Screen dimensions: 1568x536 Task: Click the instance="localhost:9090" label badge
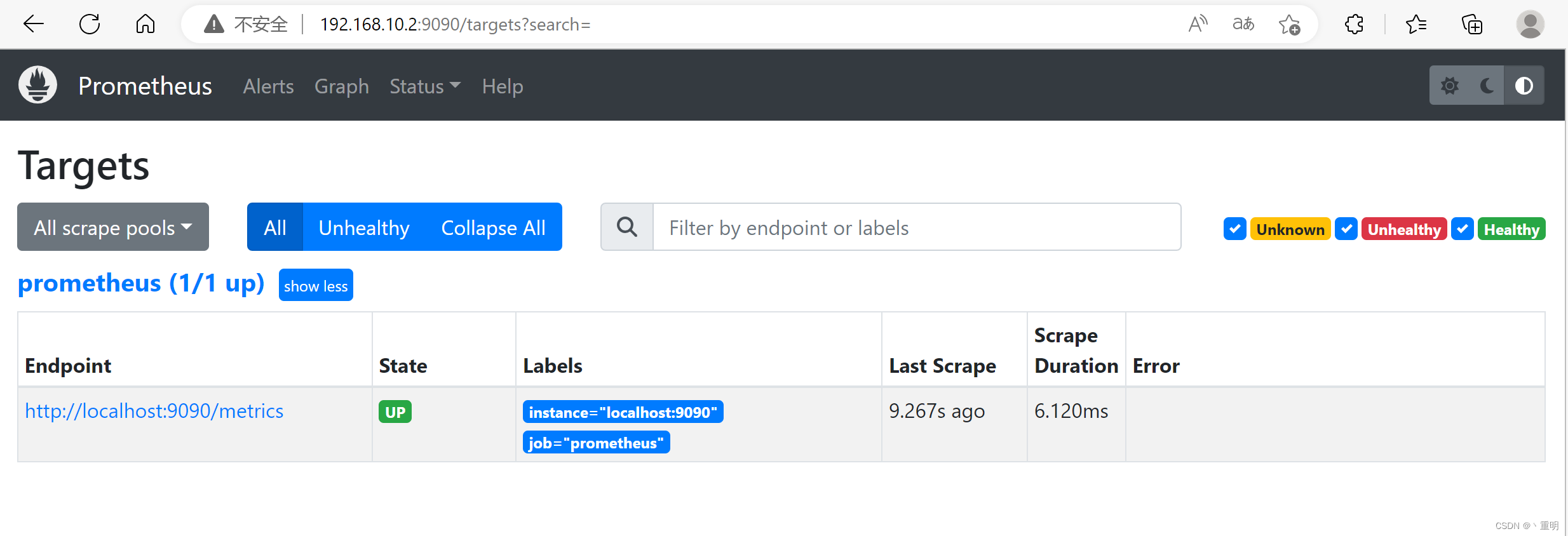(x=623, y=412)
